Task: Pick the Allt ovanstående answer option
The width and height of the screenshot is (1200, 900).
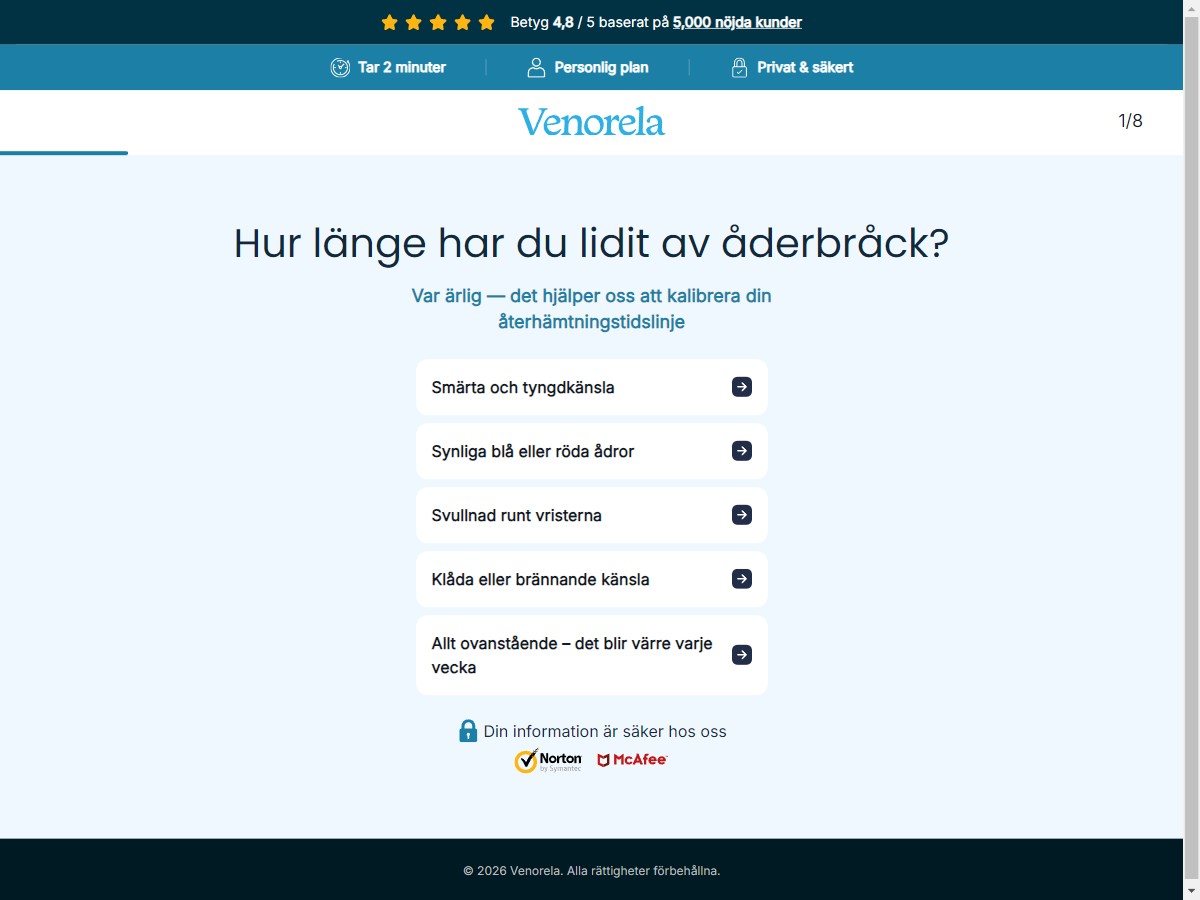Action: 592,655
